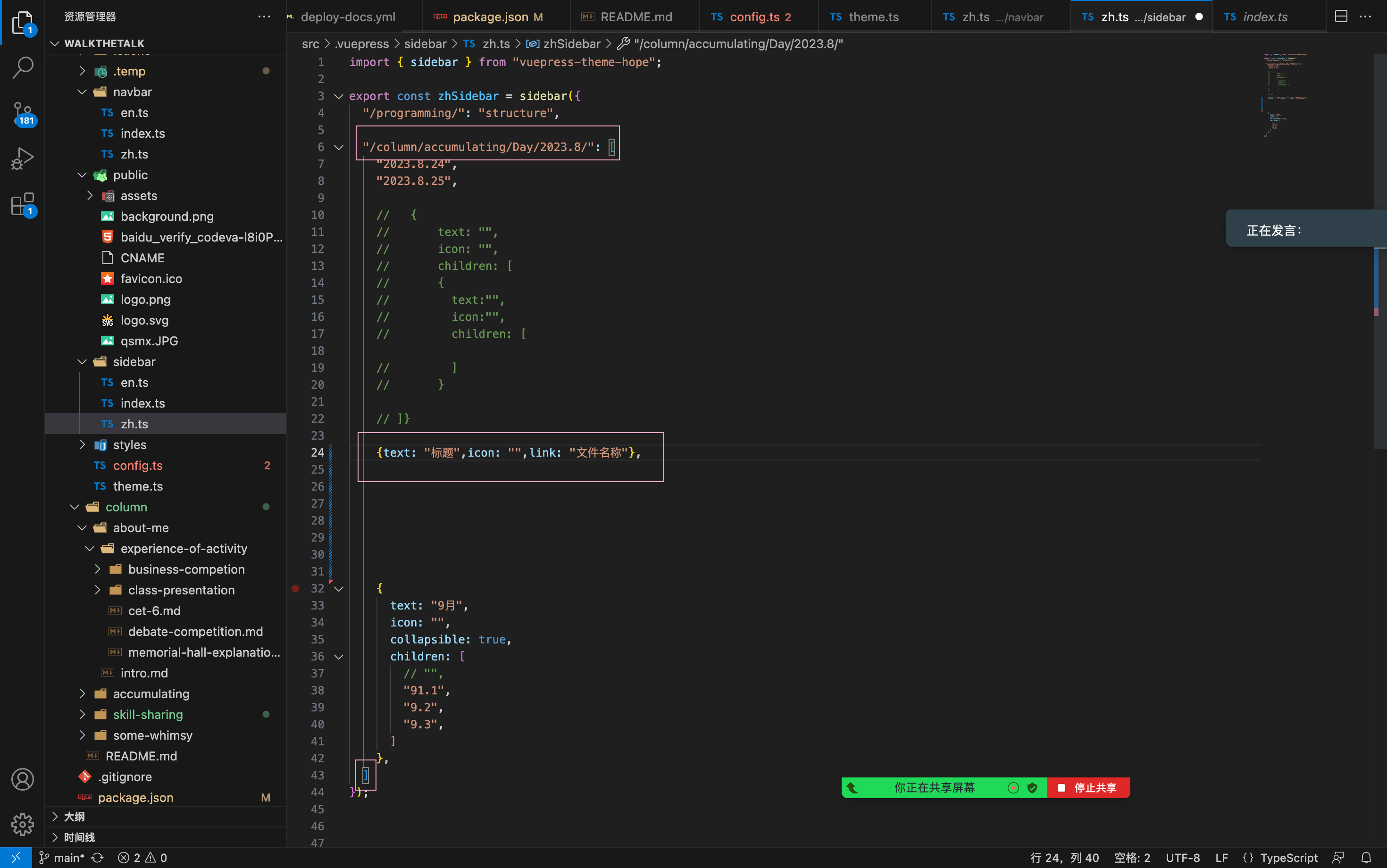1387x868 pixels.
Task: Split the editor right
Action: (x=1341, y=17)
